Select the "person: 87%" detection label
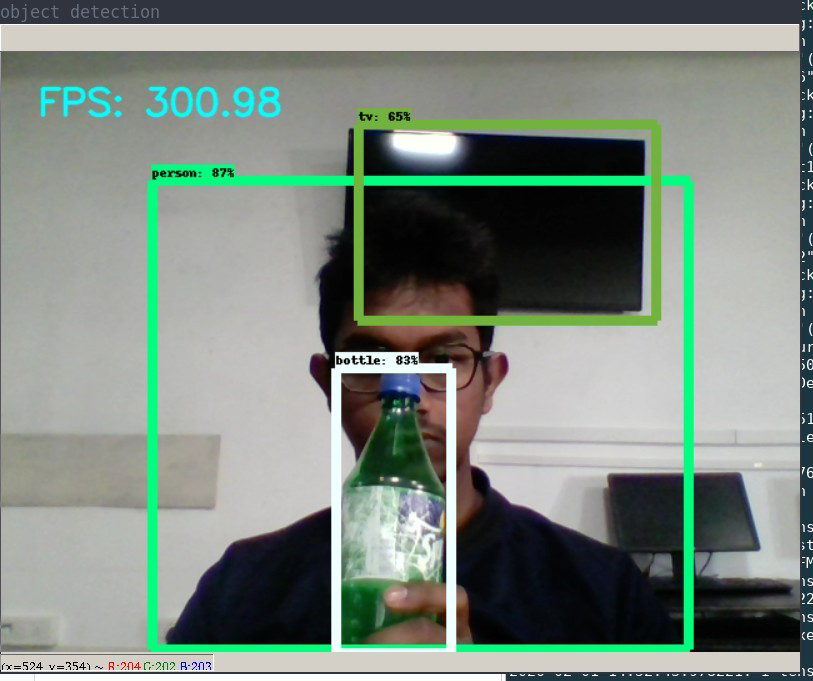 click(x=193, y=173)
